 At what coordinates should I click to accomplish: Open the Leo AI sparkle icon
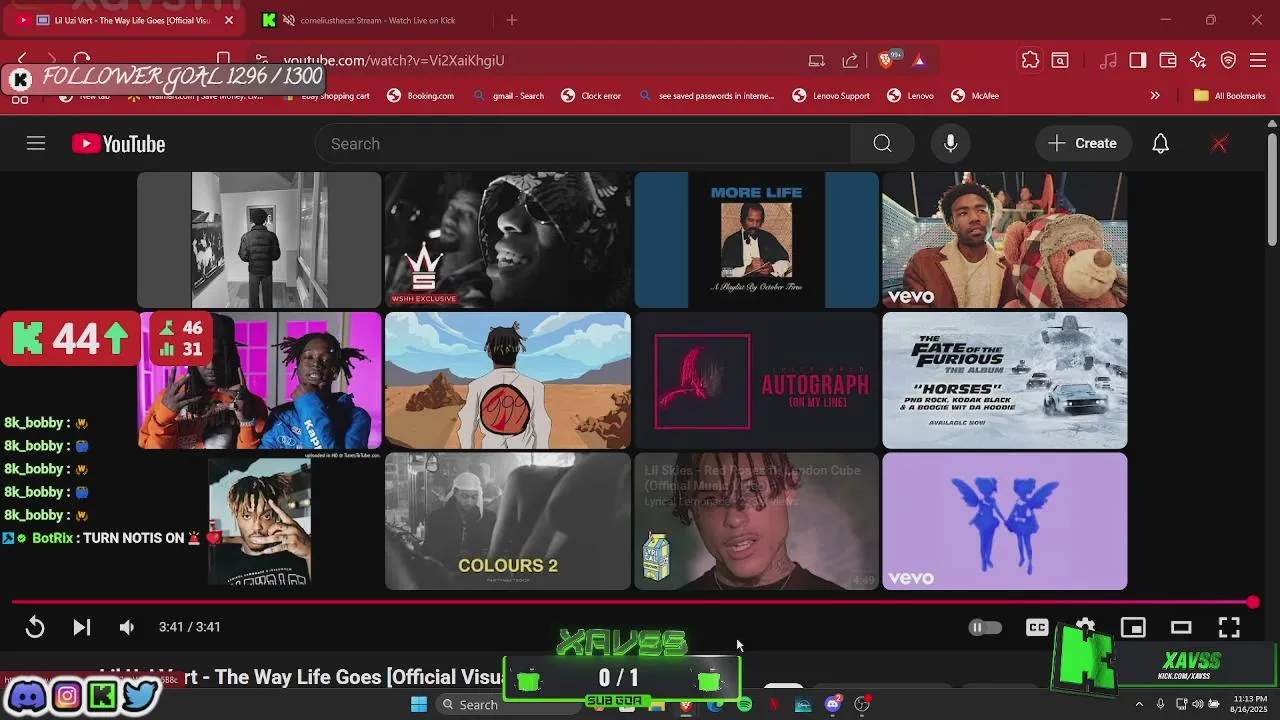[x=1198, y=61]
